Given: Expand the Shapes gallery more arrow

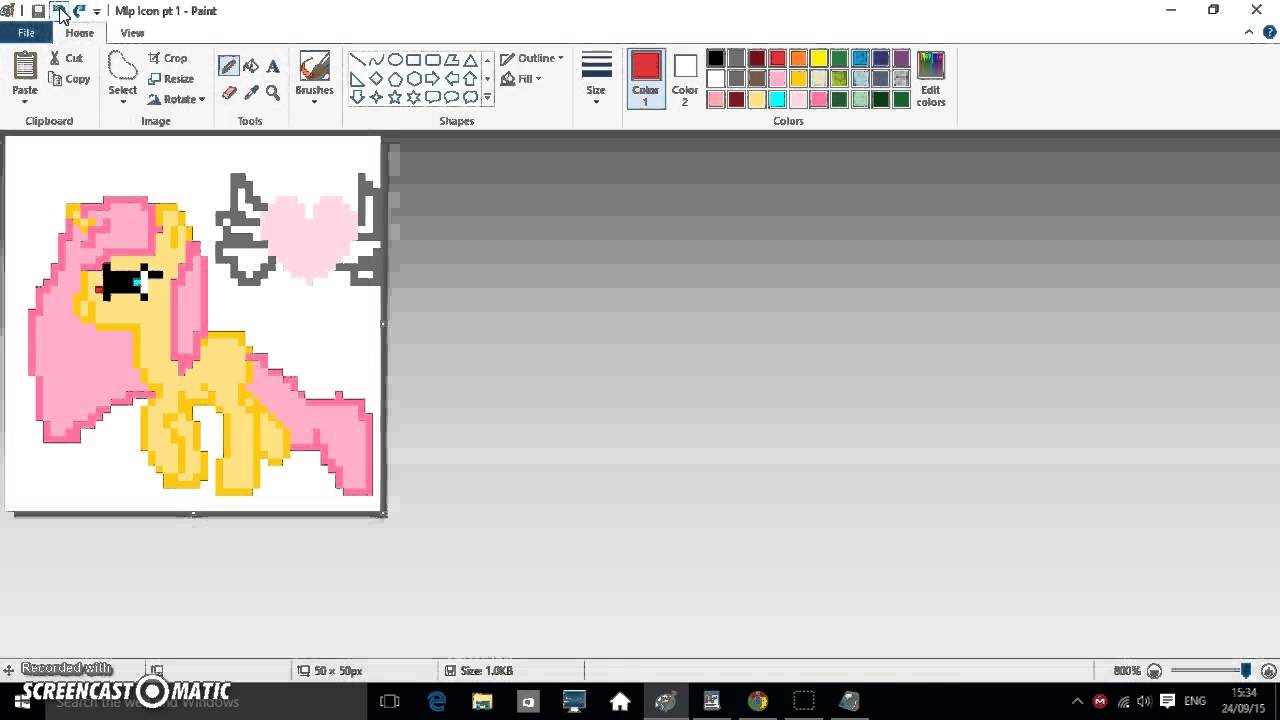Looking at the screenshot, I should pos(487,97).
